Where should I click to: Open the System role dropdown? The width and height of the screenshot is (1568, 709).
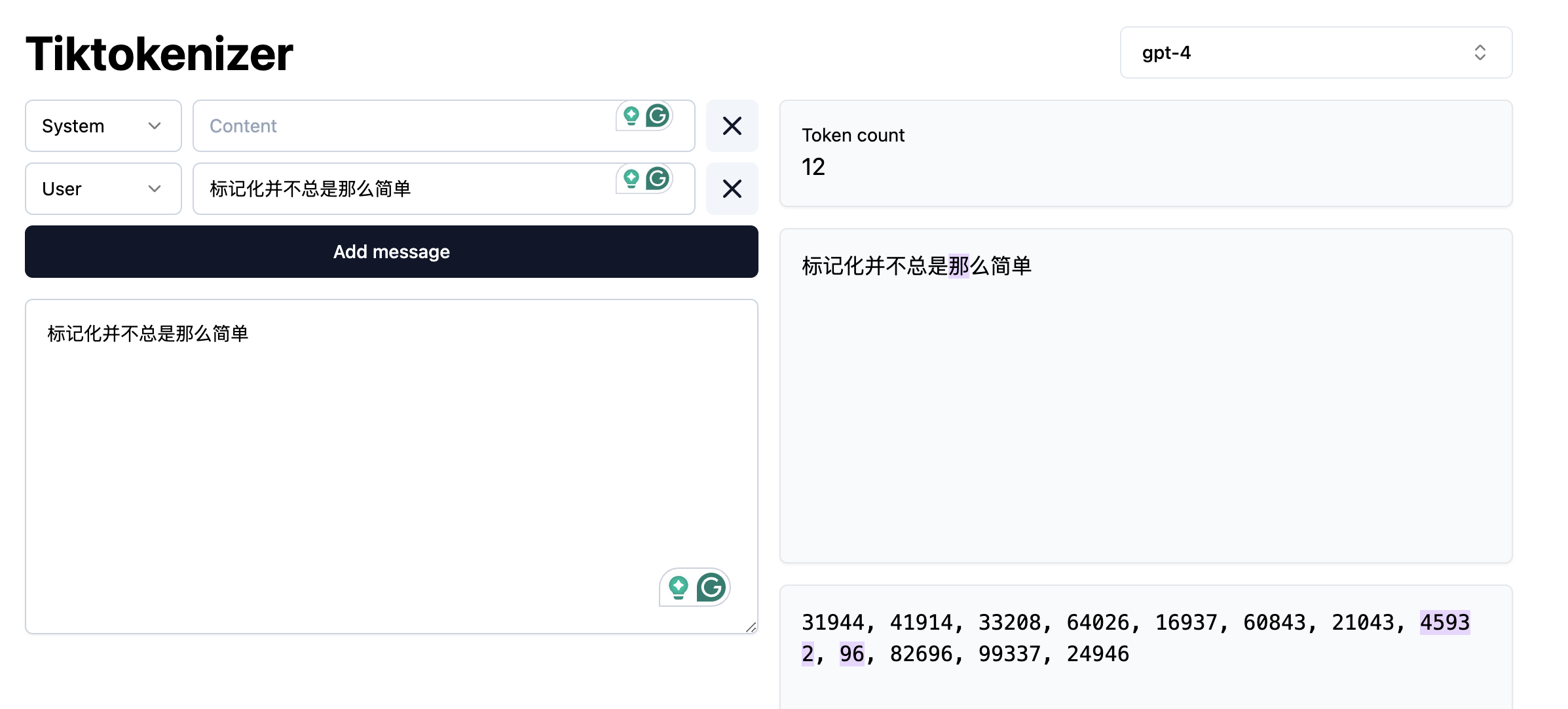(x=103, y=126)
